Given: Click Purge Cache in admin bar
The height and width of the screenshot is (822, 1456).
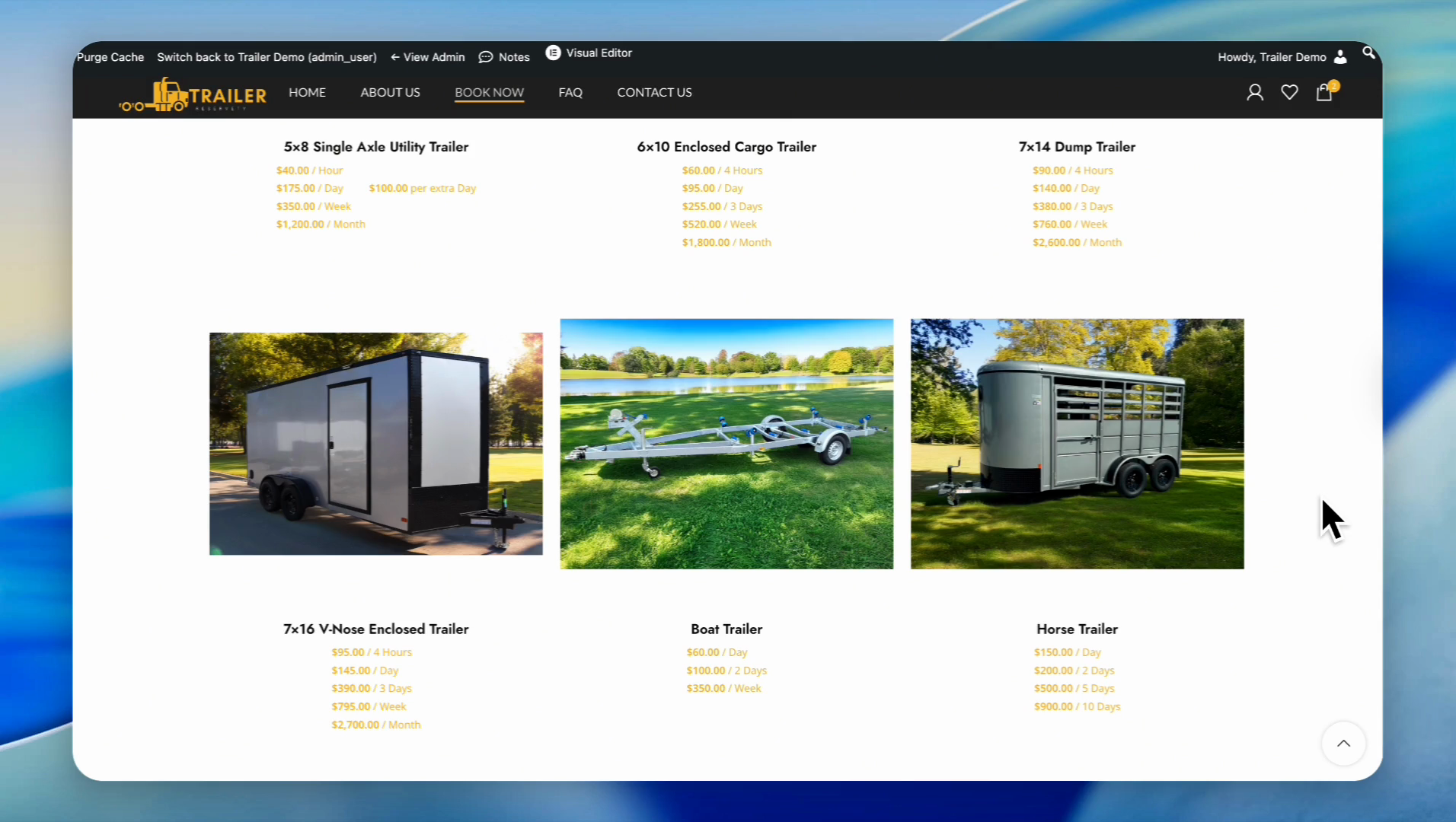Looking at the screenshot, I should click(x=110, y=57).
